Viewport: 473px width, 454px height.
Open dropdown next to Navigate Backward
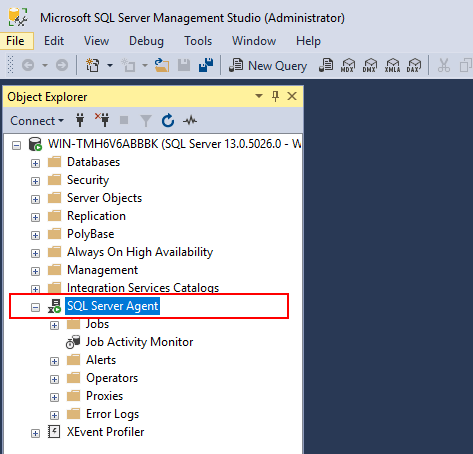45,65
